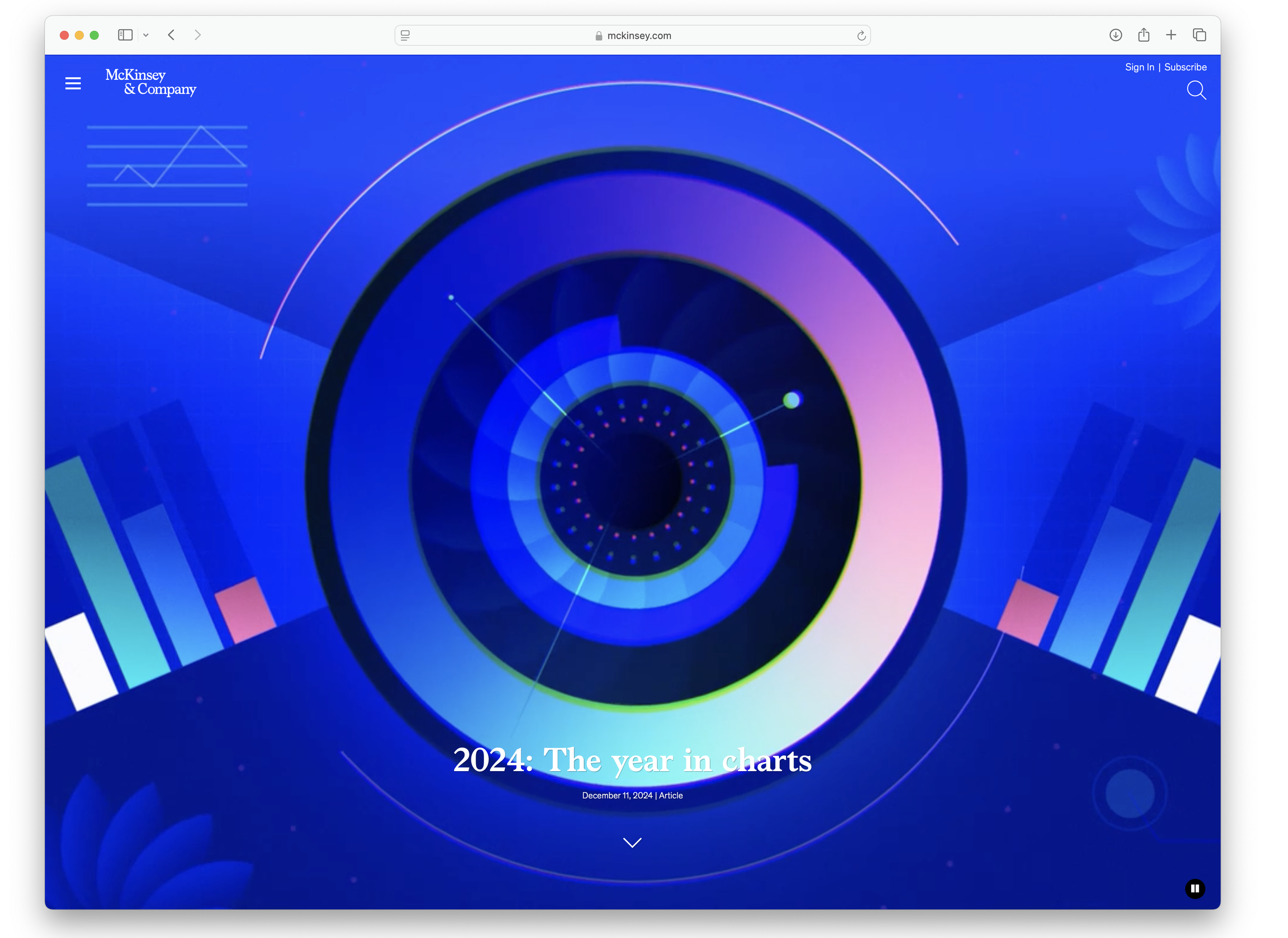
Task: Show the tab overview
Action: 1199,35
